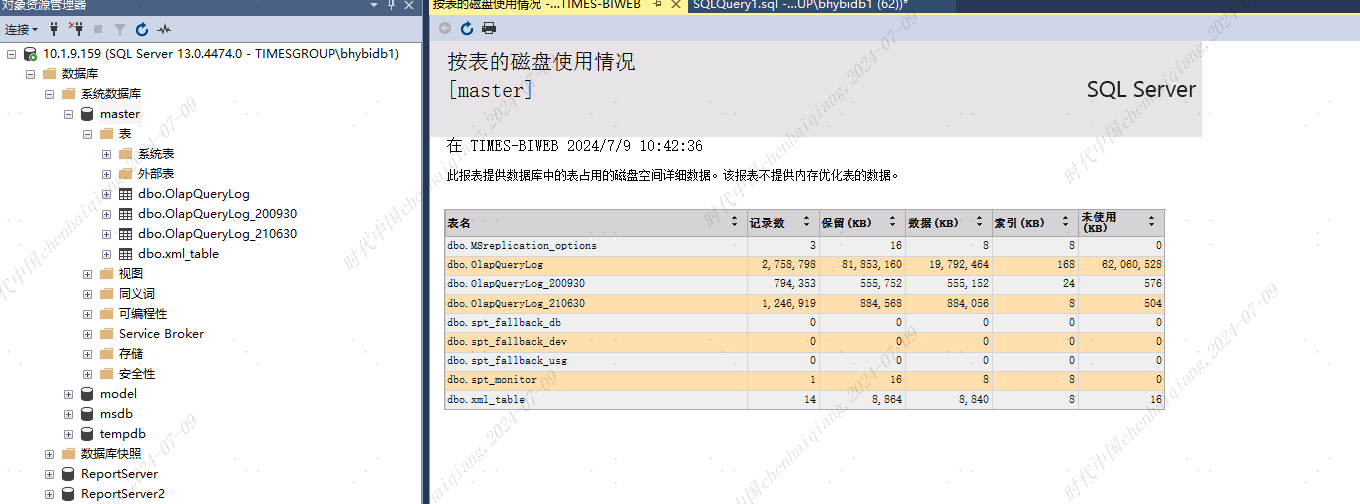Click the 19,792,464 data KB cell

[959, 264]
